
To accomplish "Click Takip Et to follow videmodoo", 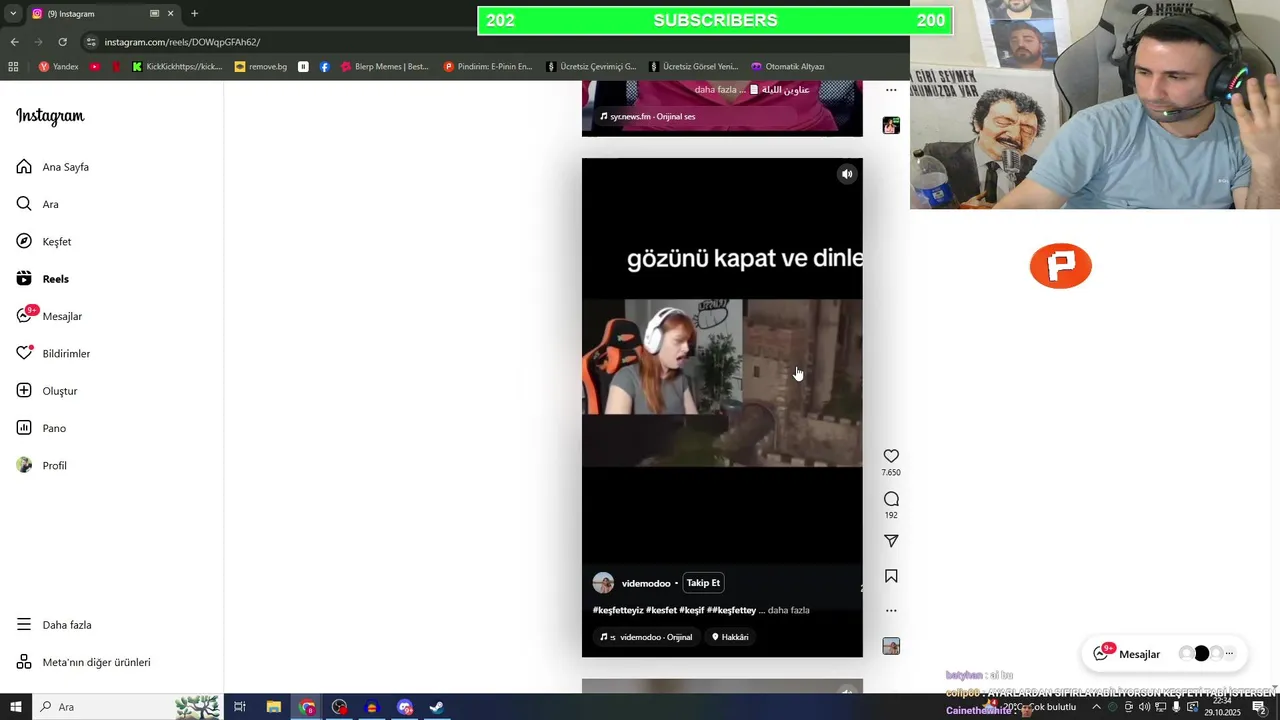I will [x=703, y=583].
